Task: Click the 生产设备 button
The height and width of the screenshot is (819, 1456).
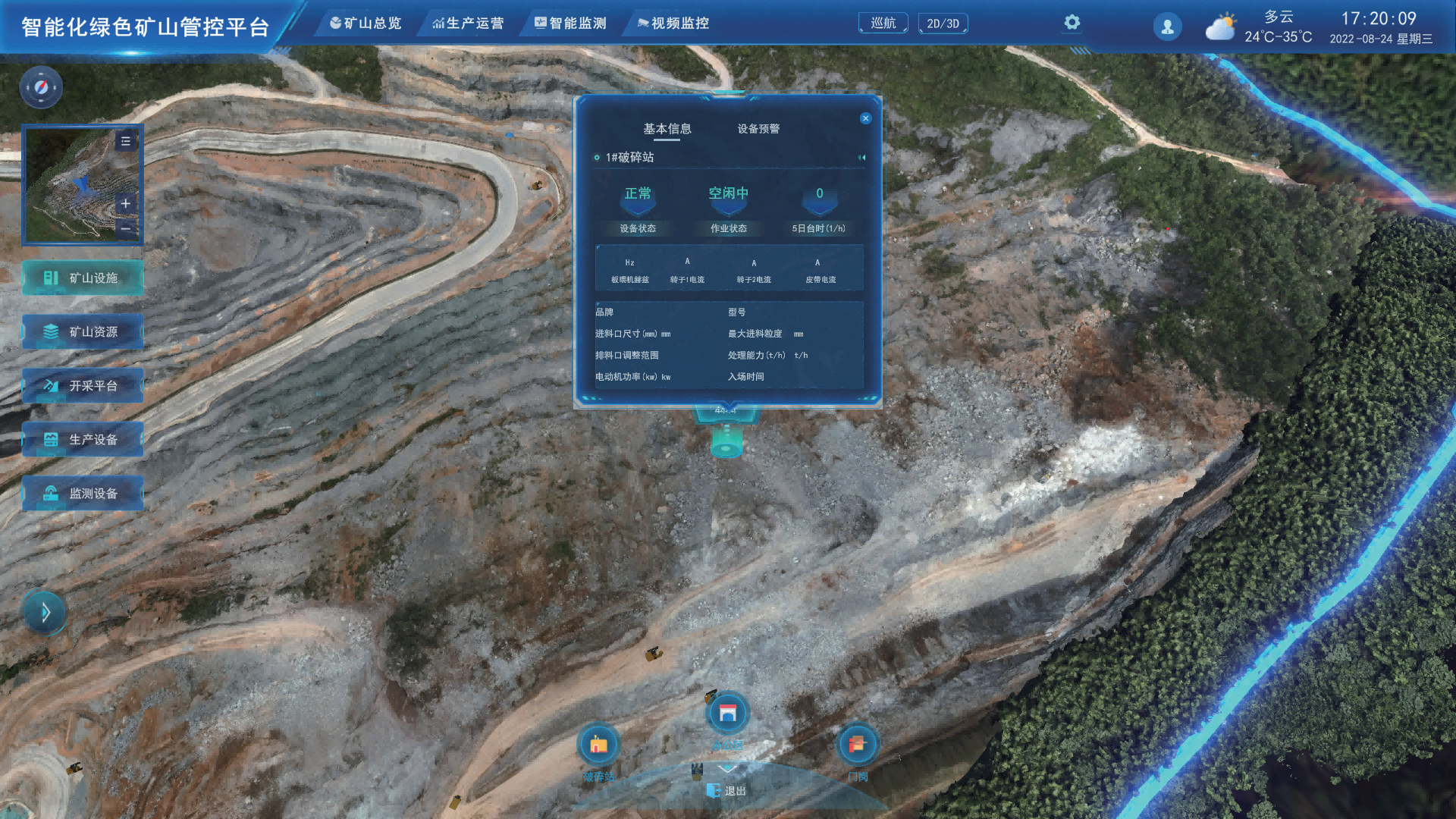Action: [x=83, y=440]
